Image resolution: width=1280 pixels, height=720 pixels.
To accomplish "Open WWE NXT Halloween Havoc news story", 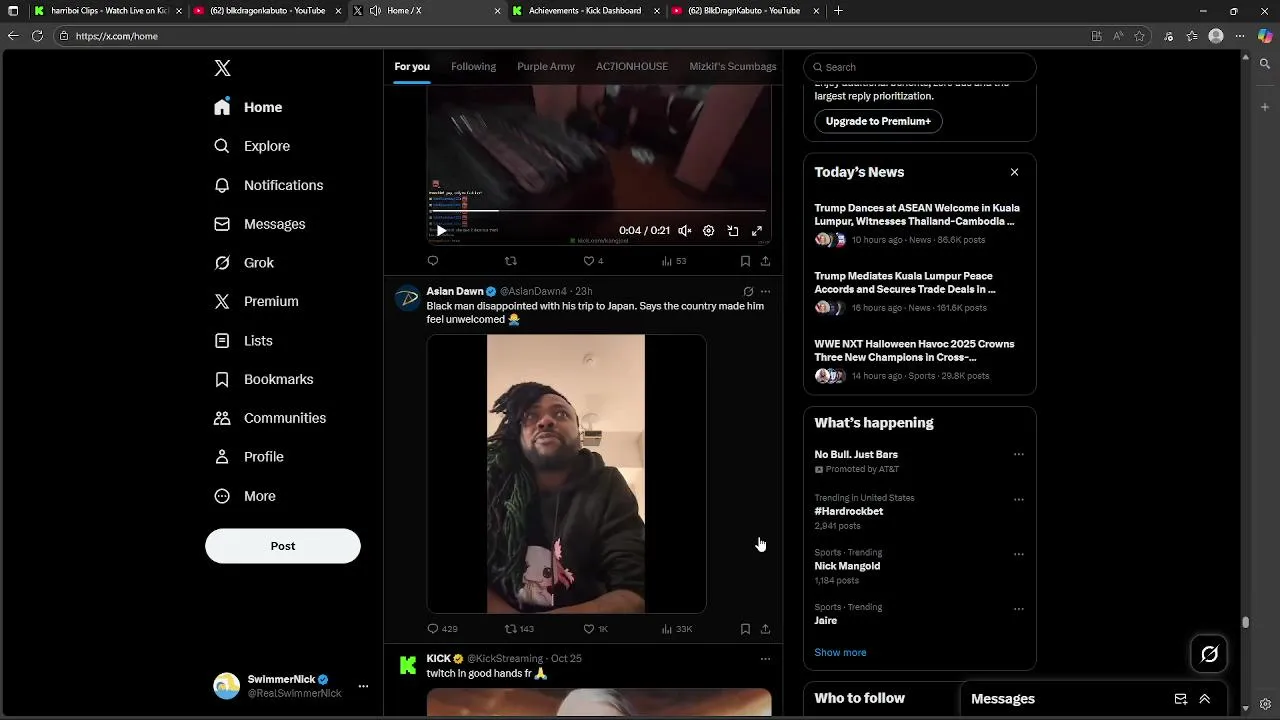I will click(x=919, y=359).
